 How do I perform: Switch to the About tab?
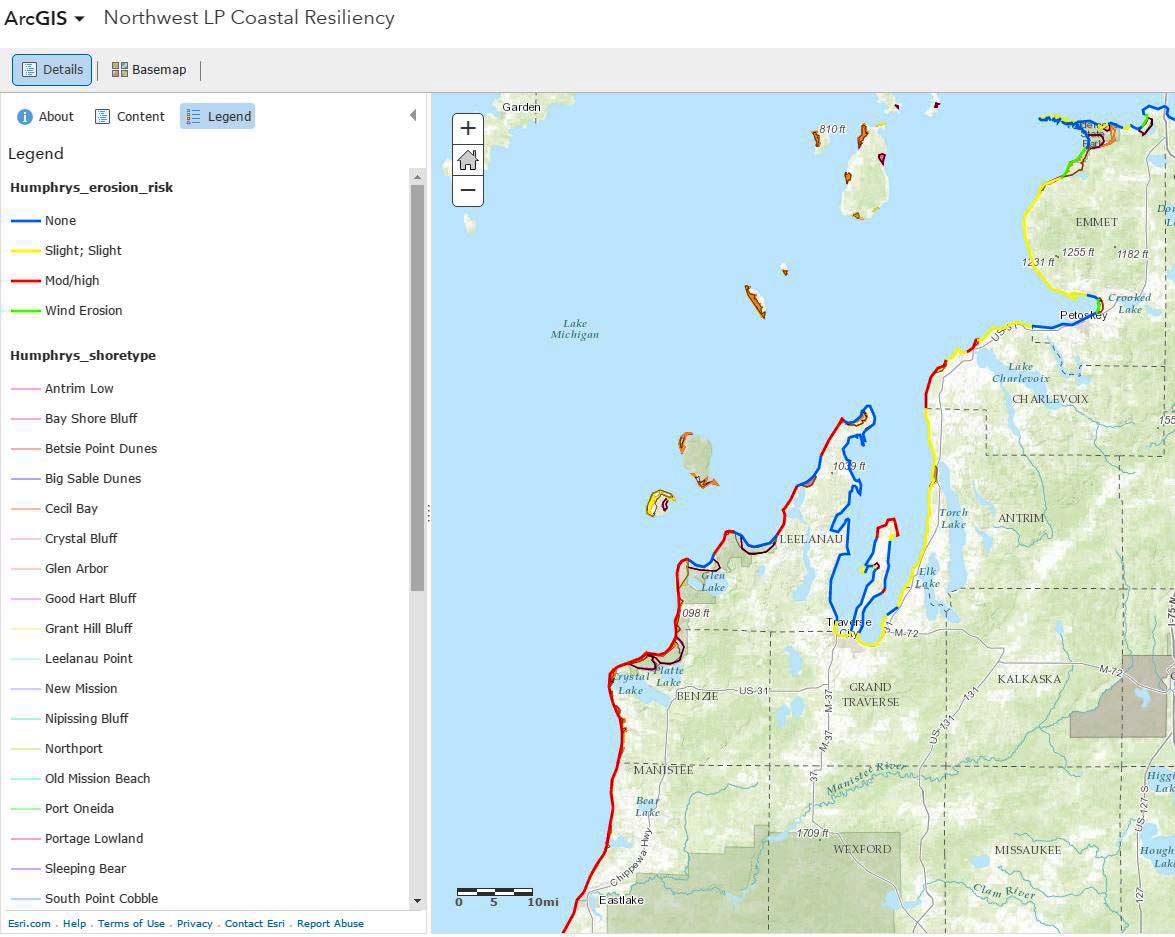coord(45,116)
